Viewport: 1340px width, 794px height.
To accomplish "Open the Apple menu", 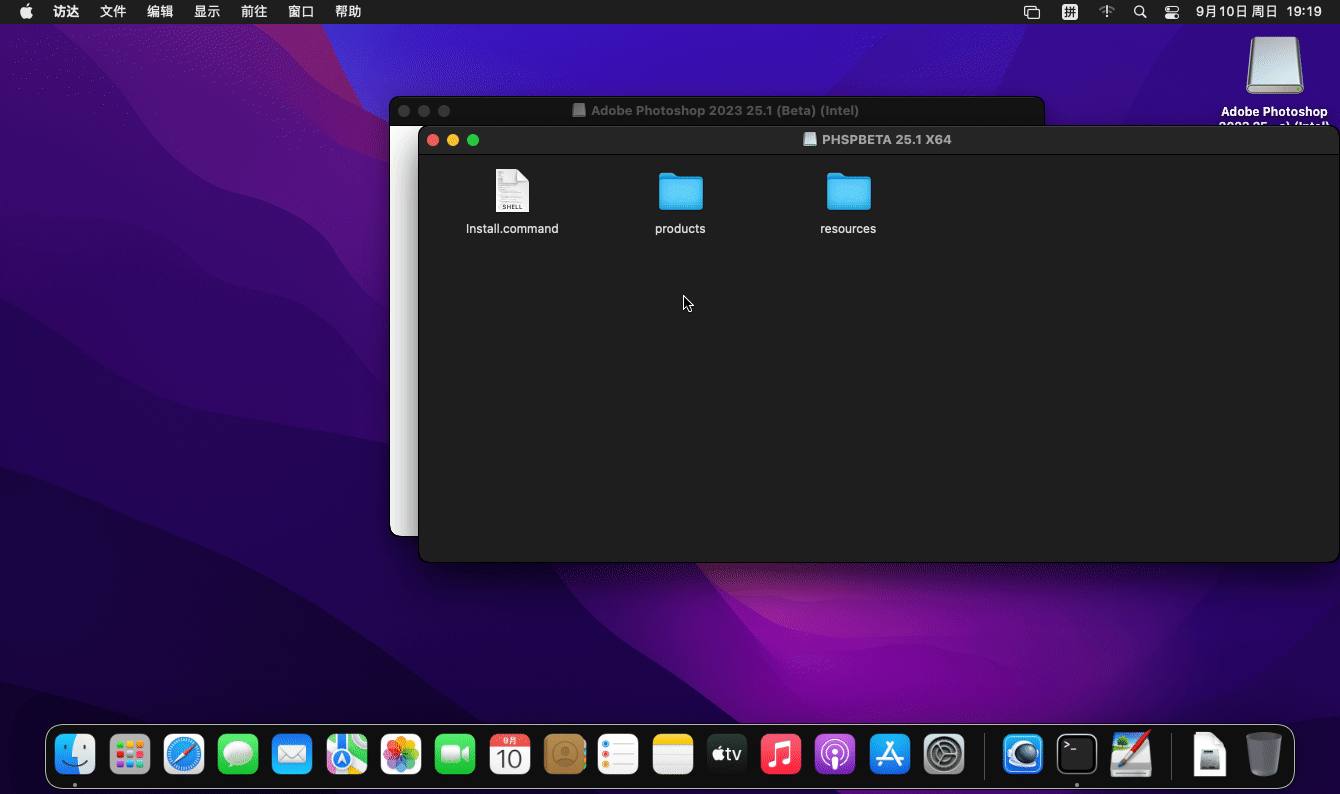I will [x=26, y=12].
